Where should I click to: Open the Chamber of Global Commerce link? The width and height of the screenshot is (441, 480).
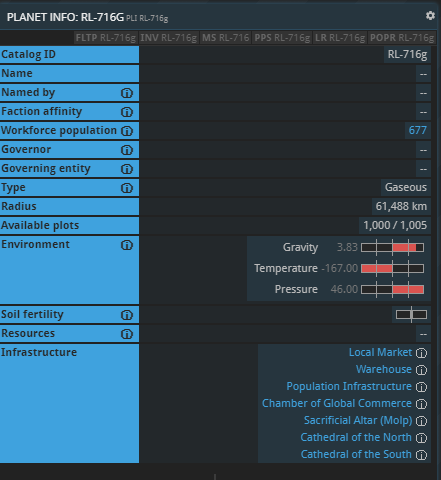[x=337, y=403]
